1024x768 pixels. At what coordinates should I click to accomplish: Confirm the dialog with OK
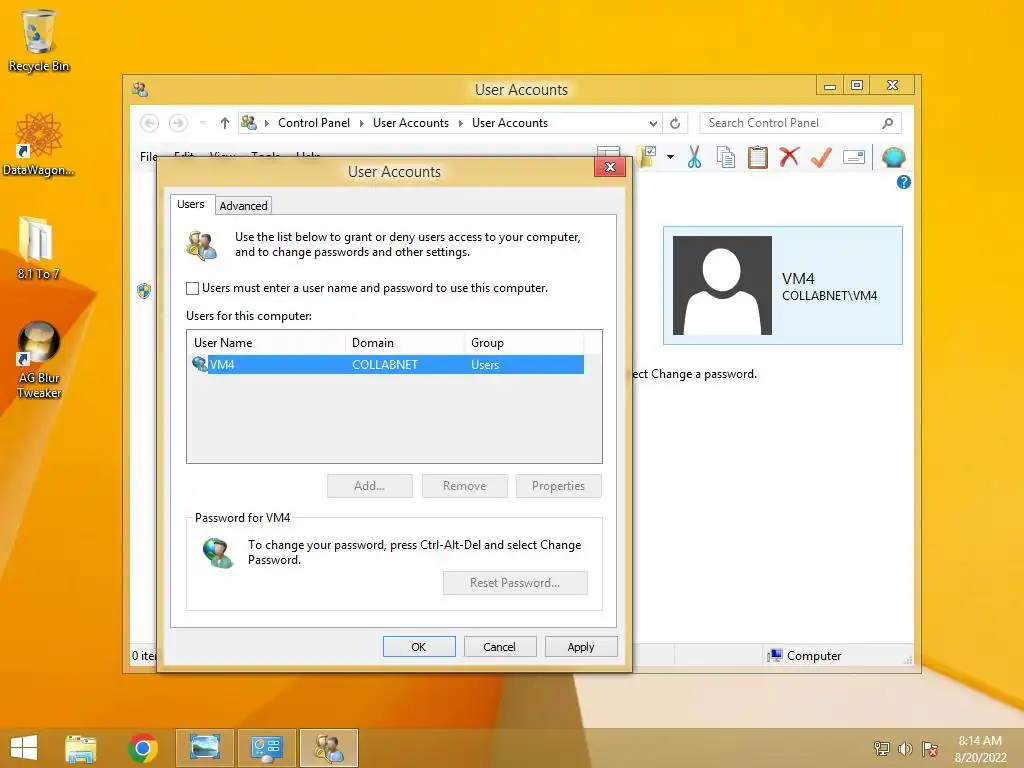point(419,647)
